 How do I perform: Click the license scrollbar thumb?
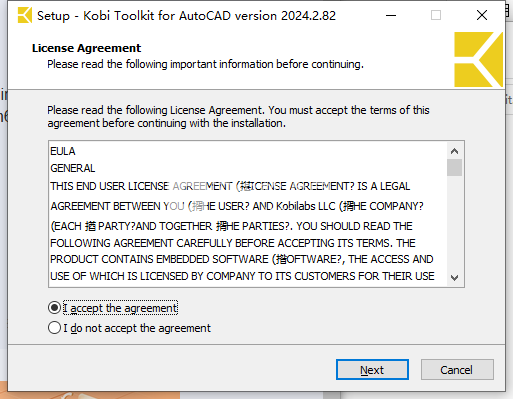[454, 167]
